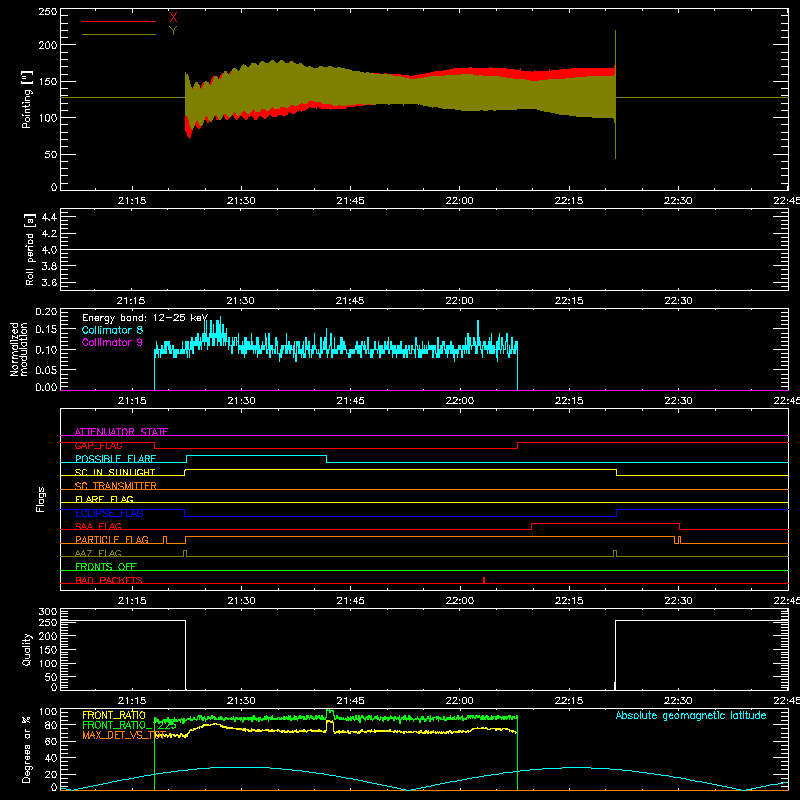The image size is (800, 800).
Task: Click the 300 tick on Quality axis
Action: click(48, 612)
